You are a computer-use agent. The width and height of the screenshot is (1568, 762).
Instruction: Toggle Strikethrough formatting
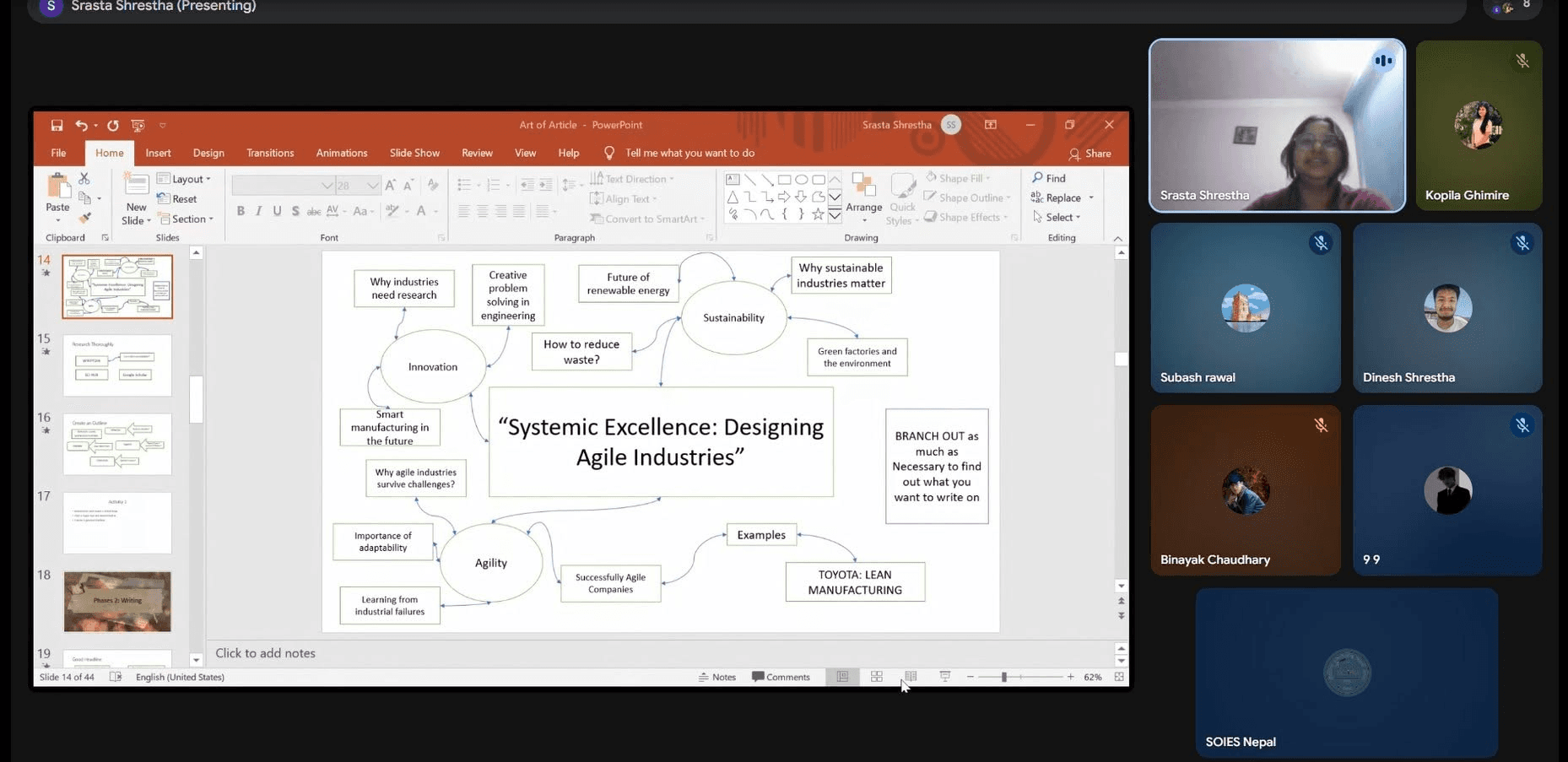pos(313,211)
